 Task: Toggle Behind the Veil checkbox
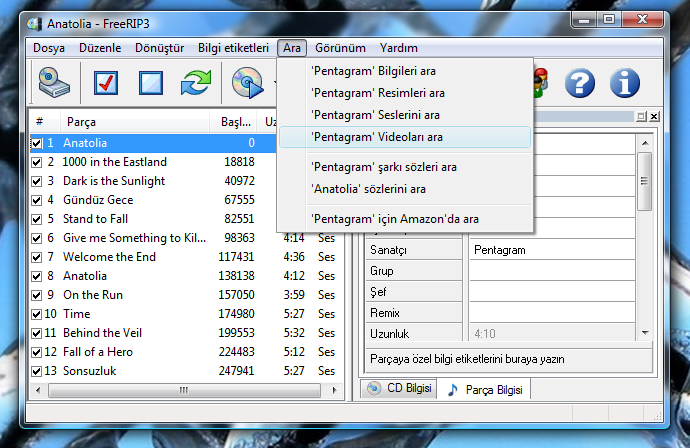[x=37, y=333]
